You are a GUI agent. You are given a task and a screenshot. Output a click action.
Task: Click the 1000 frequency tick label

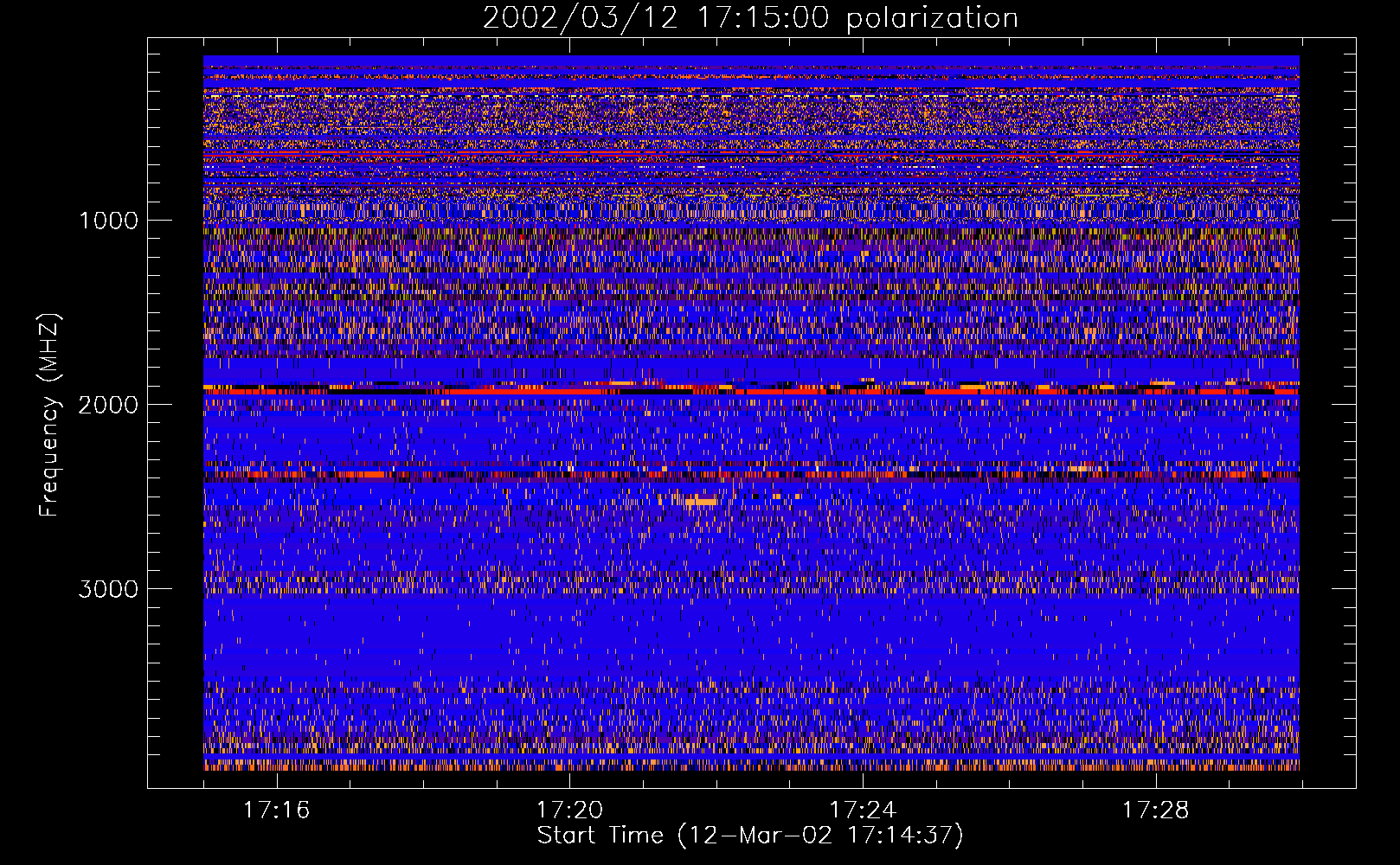coord(109,221)
